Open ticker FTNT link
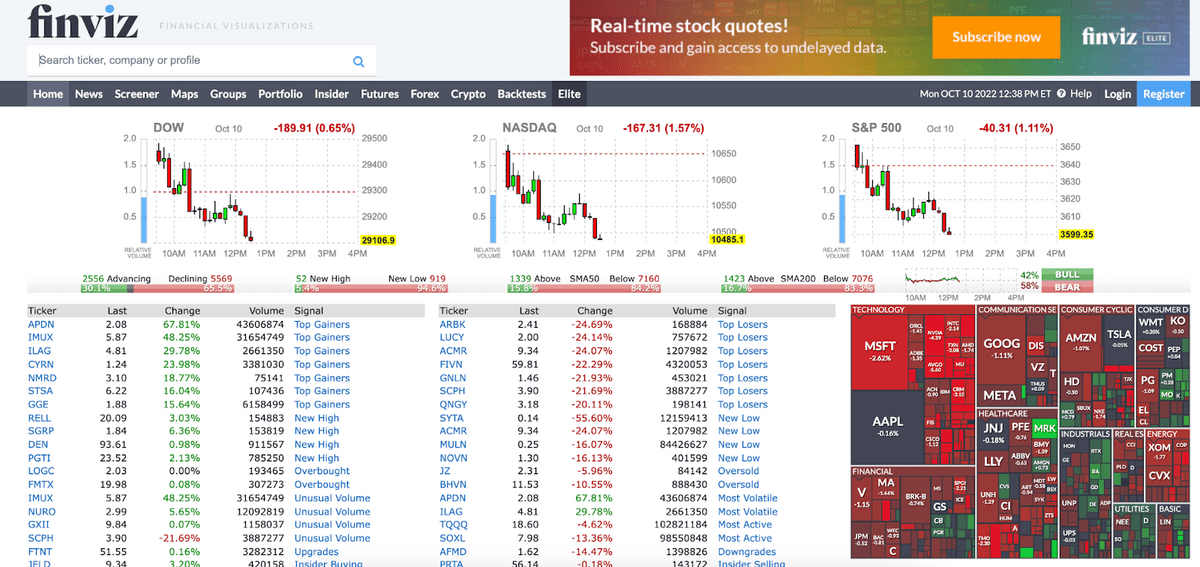The width and height of the screenshot is (1200, 567). click(x=41, y=551)
